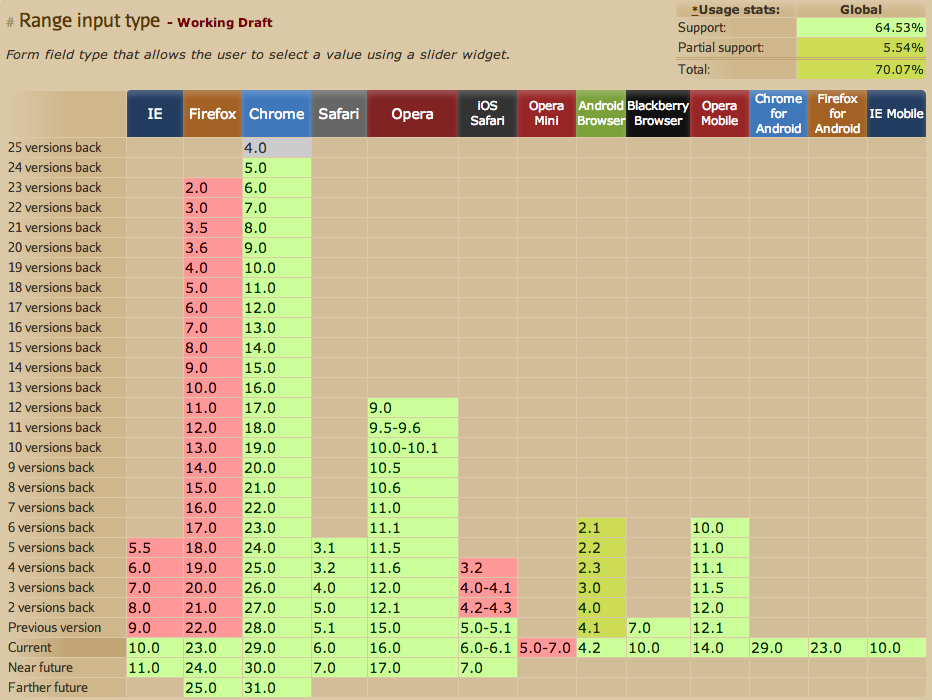Select the Android Browser column header

[601, 113]
